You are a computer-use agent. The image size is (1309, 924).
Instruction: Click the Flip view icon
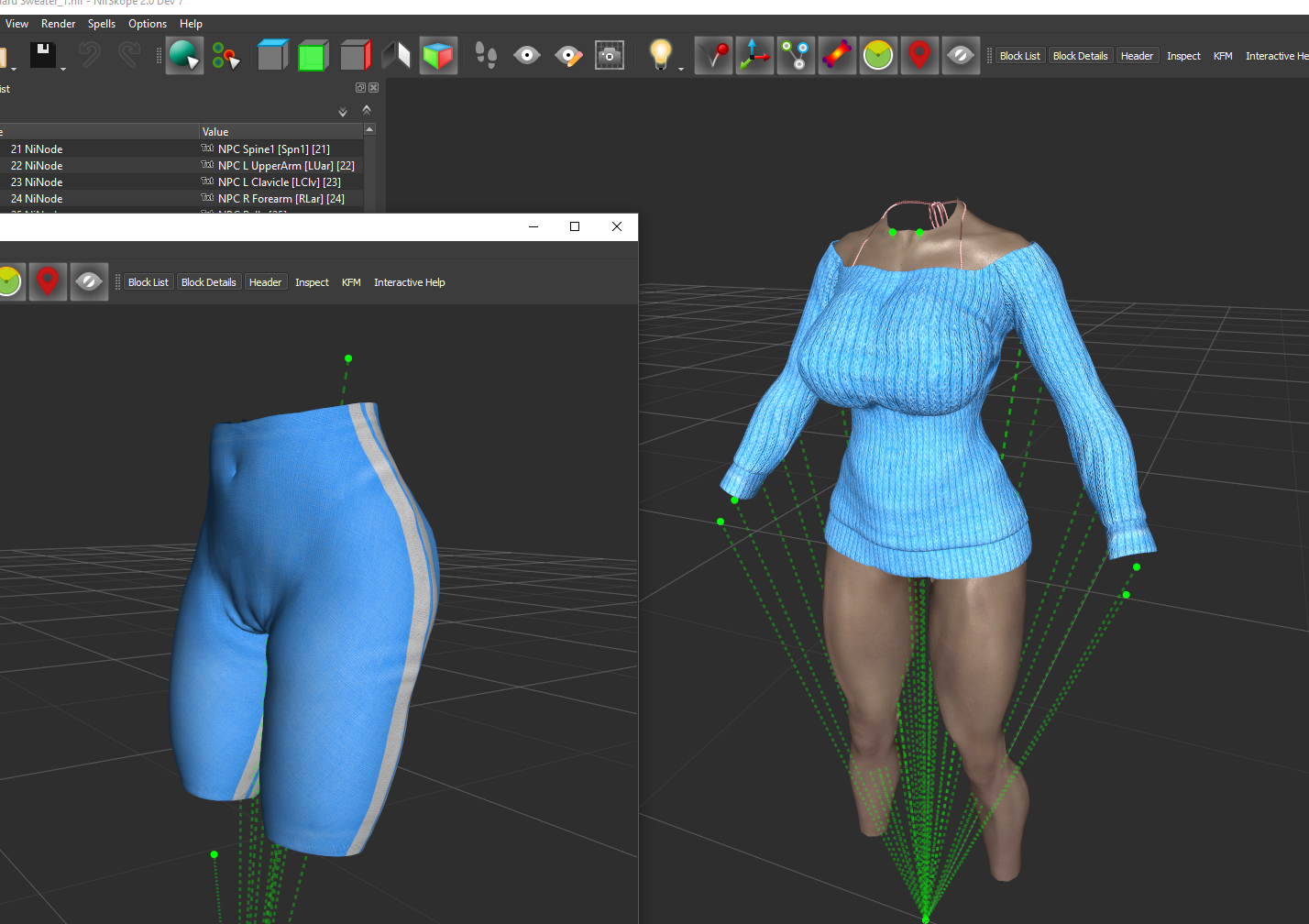click(396, 56)
